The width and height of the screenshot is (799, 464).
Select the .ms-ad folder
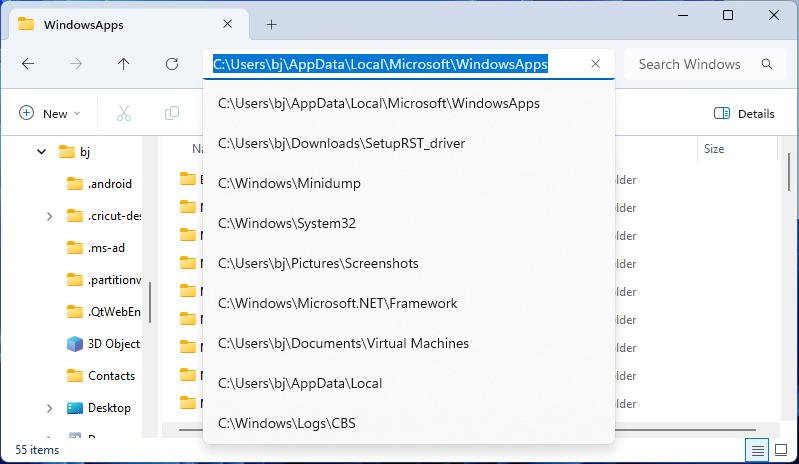pyautogui.click(x=96, y=248)
